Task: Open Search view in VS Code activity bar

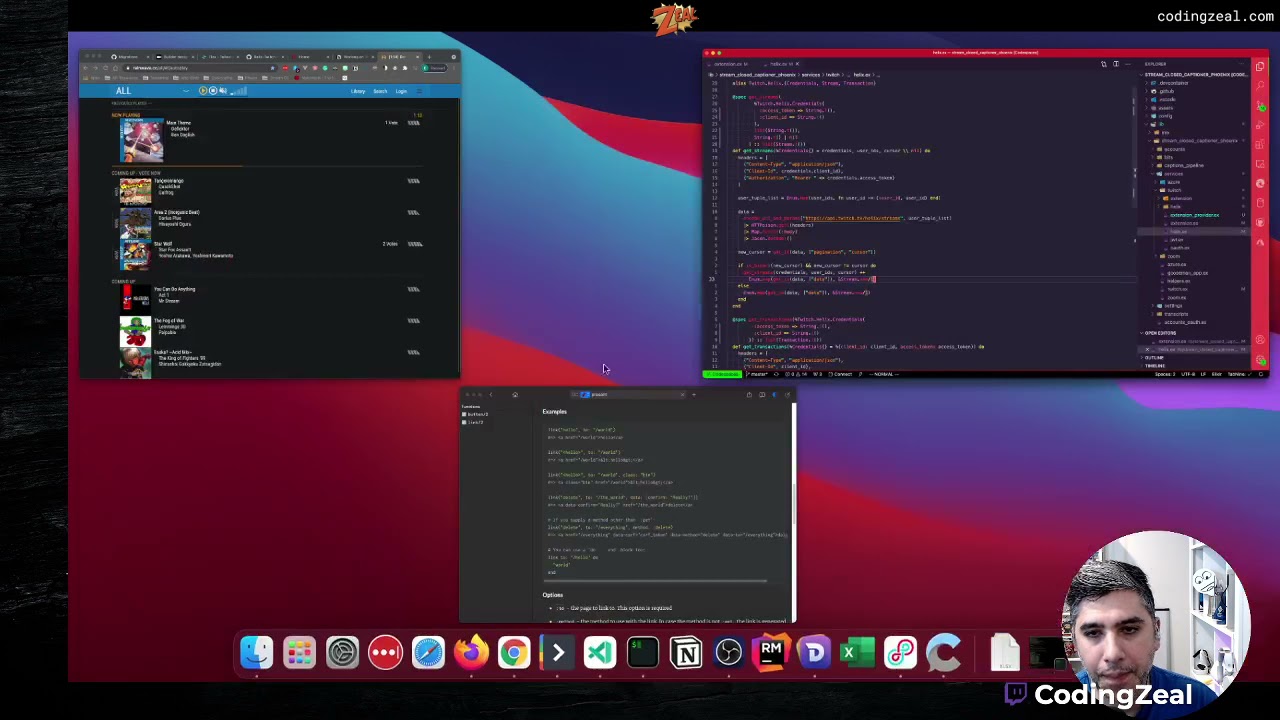Action: [1260, 85]
